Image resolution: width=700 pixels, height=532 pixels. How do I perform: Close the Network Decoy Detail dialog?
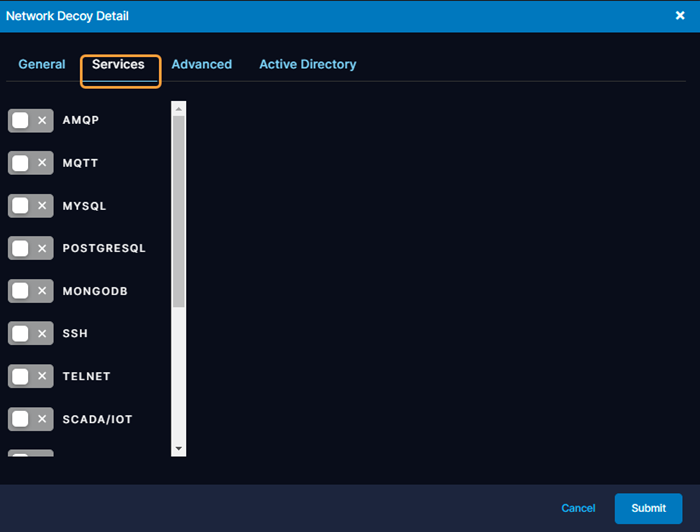(x=680, y=16)
